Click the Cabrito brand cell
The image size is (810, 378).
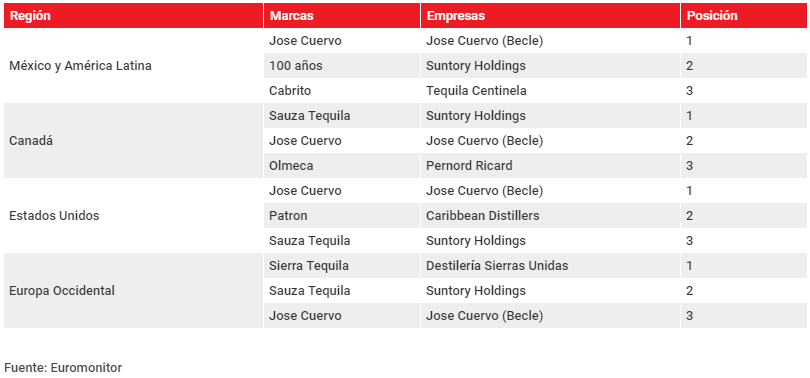click(x=342, y=90)
